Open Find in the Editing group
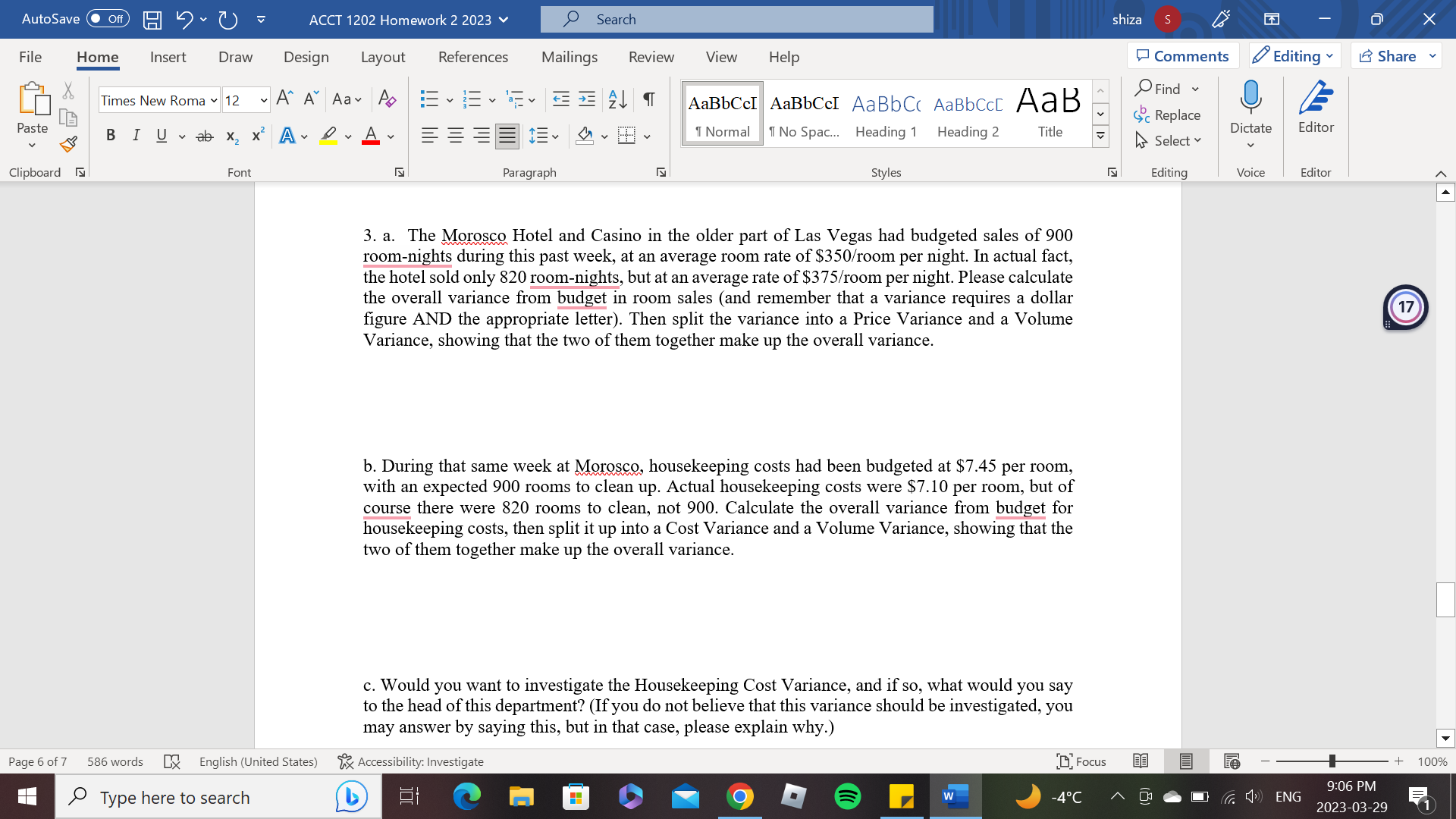This screenshot has width=1456, height=819. (x=1165, y=89)
